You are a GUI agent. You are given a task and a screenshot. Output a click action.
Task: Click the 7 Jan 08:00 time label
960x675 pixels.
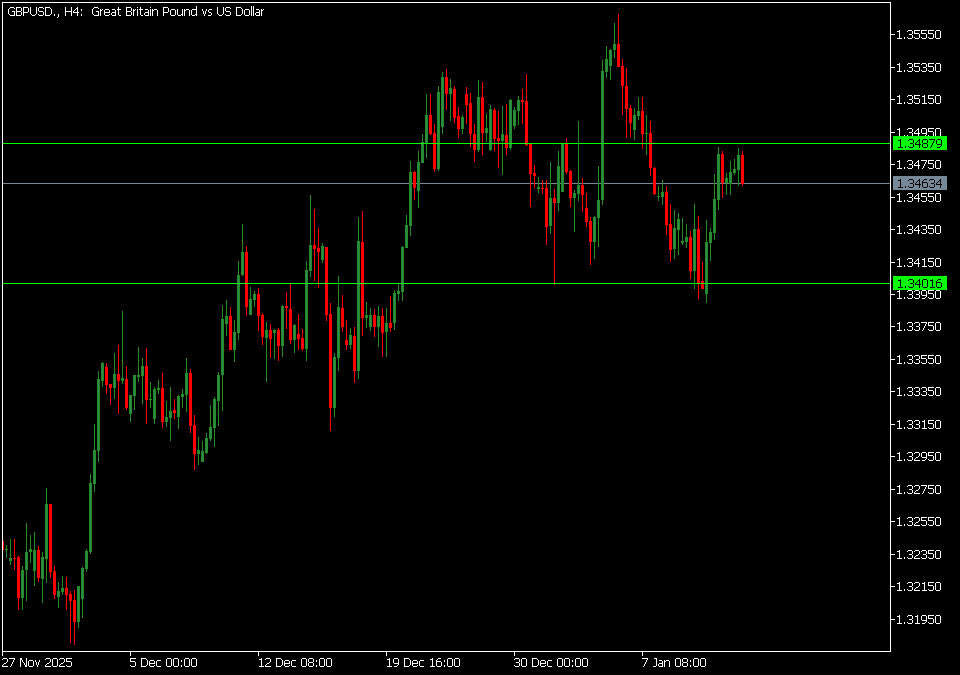(674, 662)
